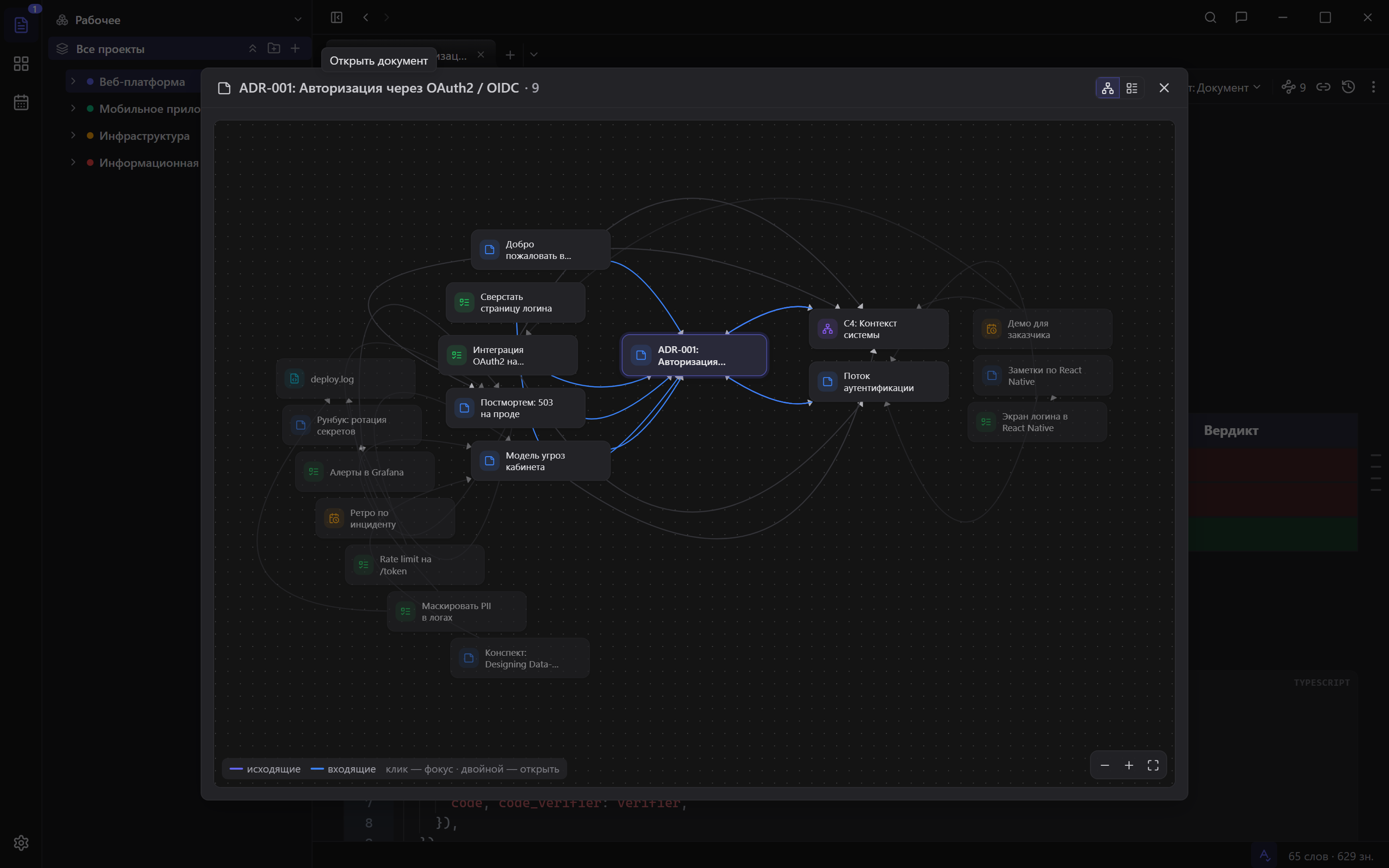This screenshot has width=1389, height=868.
Task: Focus the C4: Контекст системы node
Action: coord(878,329)
